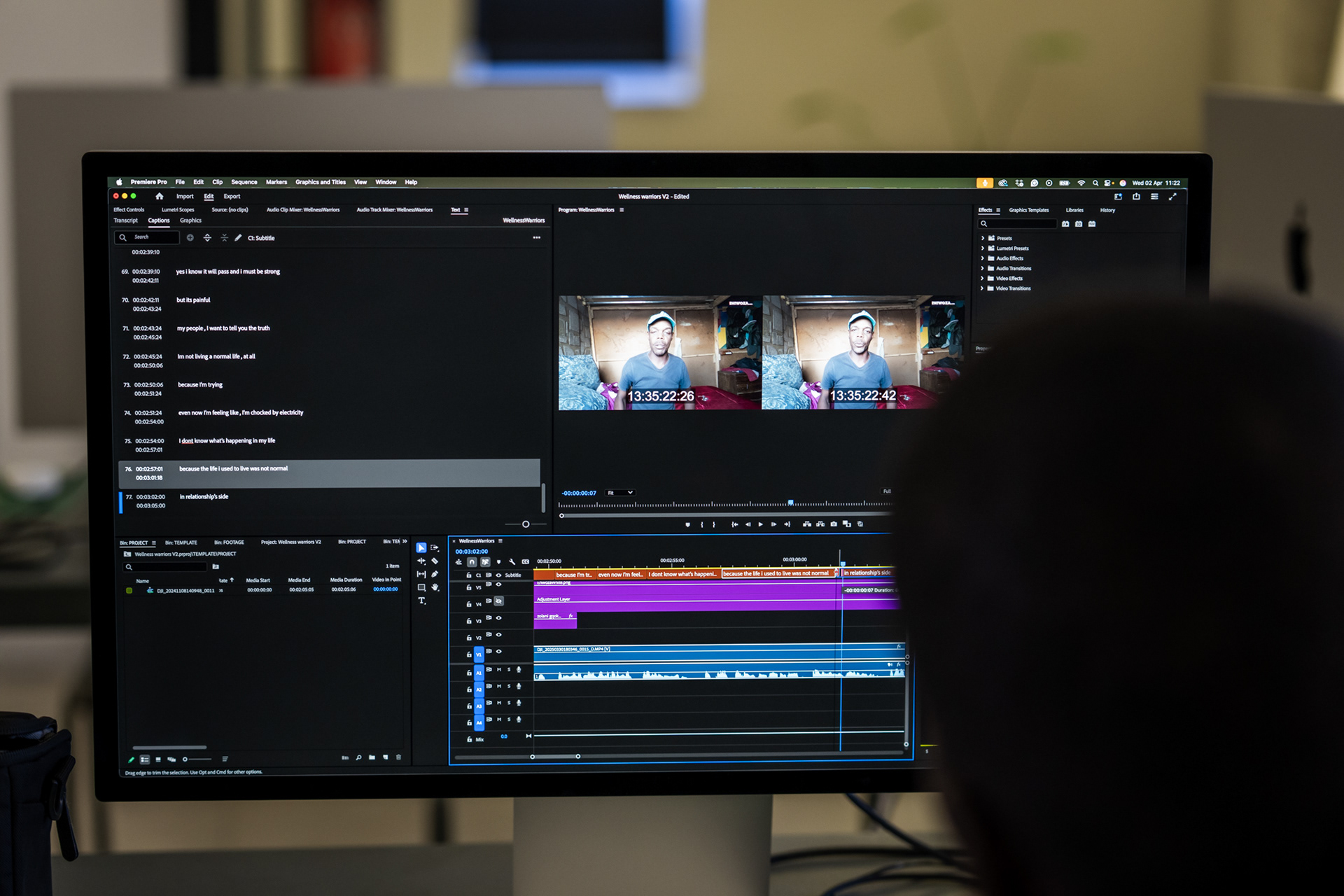Screen dimensions: 1344x896
Task: Mute audio track A1
Action: 499,670
